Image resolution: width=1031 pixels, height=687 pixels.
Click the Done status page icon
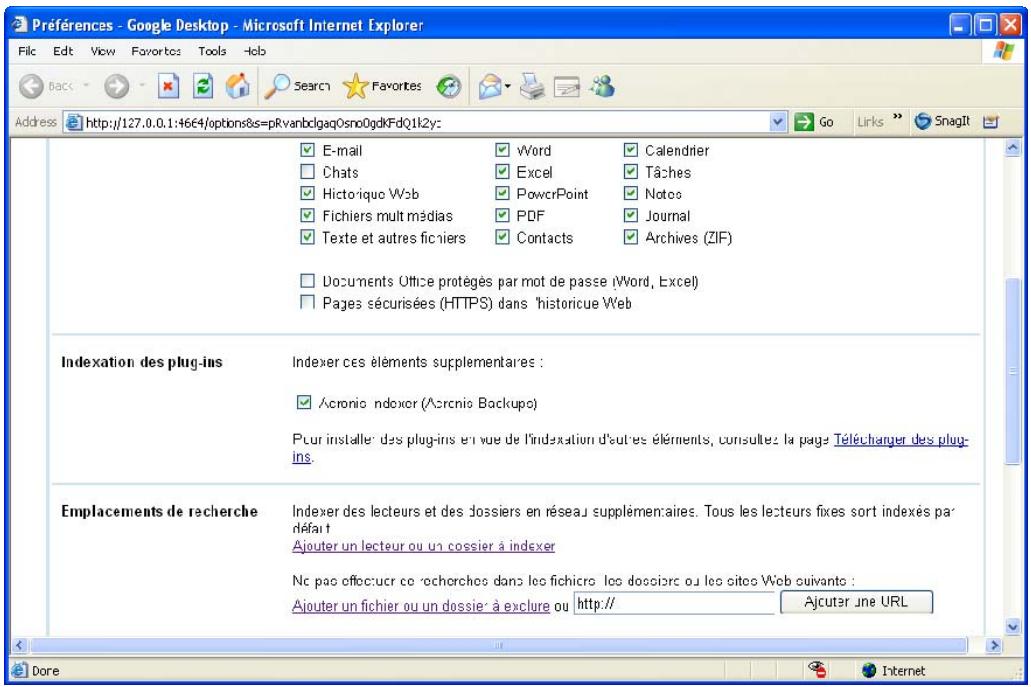point(20,670)
